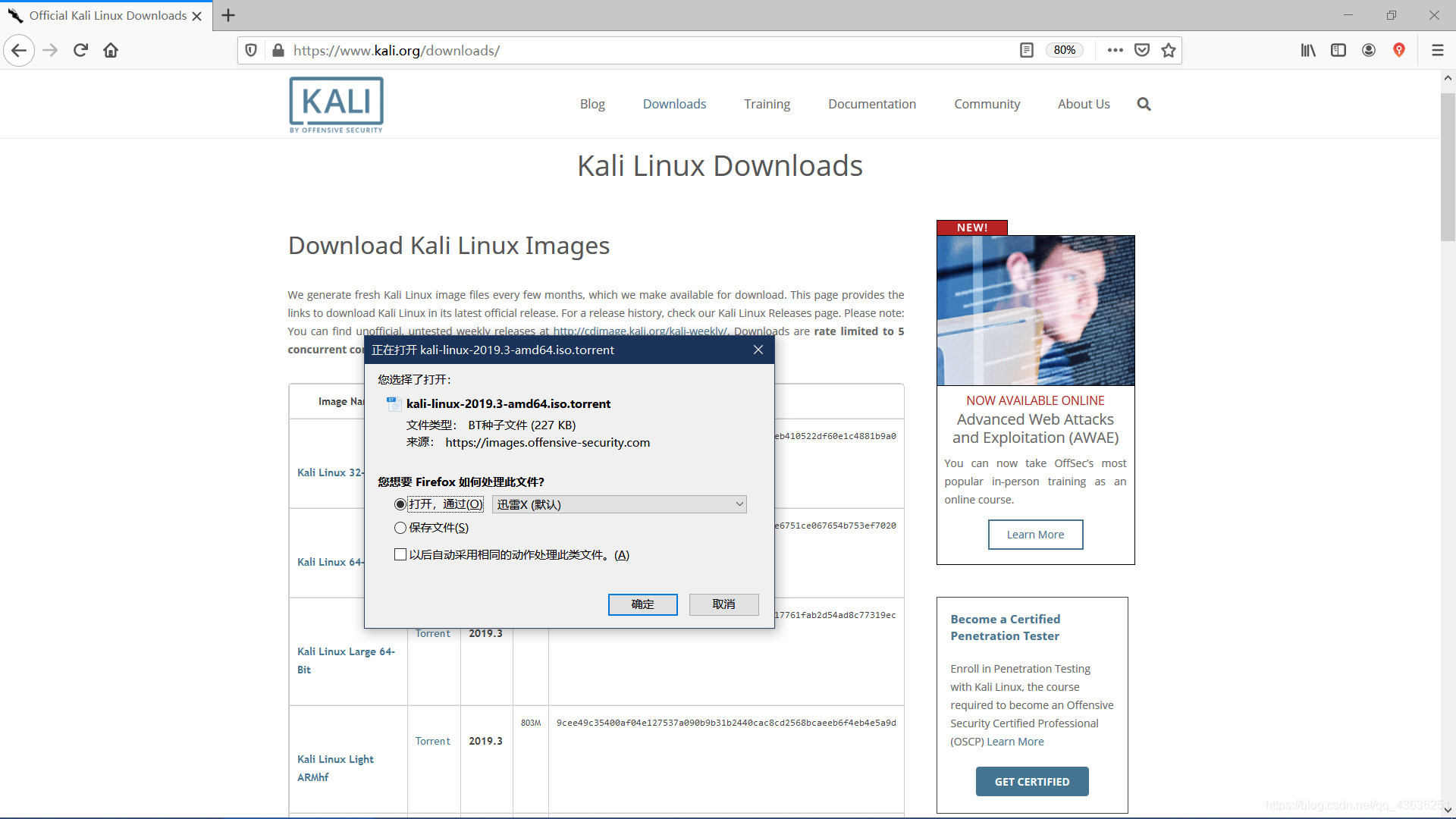Click Learn More button for AWAE course
The image size is (1456, 819).
pyautogui.click(x=1035, y=534)
